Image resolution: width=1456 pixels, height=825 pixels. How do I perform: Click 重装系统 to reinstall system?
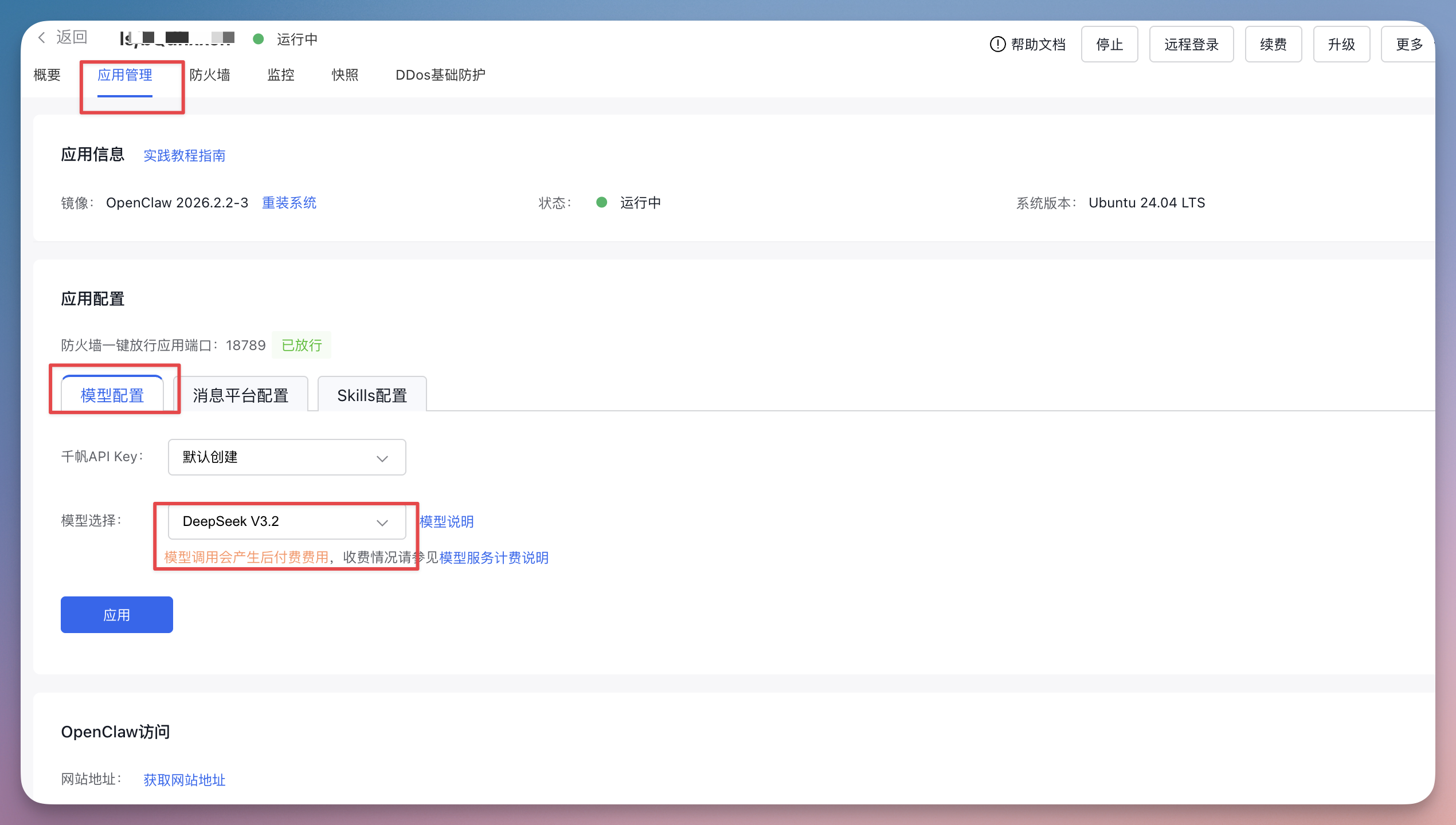point(289,202)
